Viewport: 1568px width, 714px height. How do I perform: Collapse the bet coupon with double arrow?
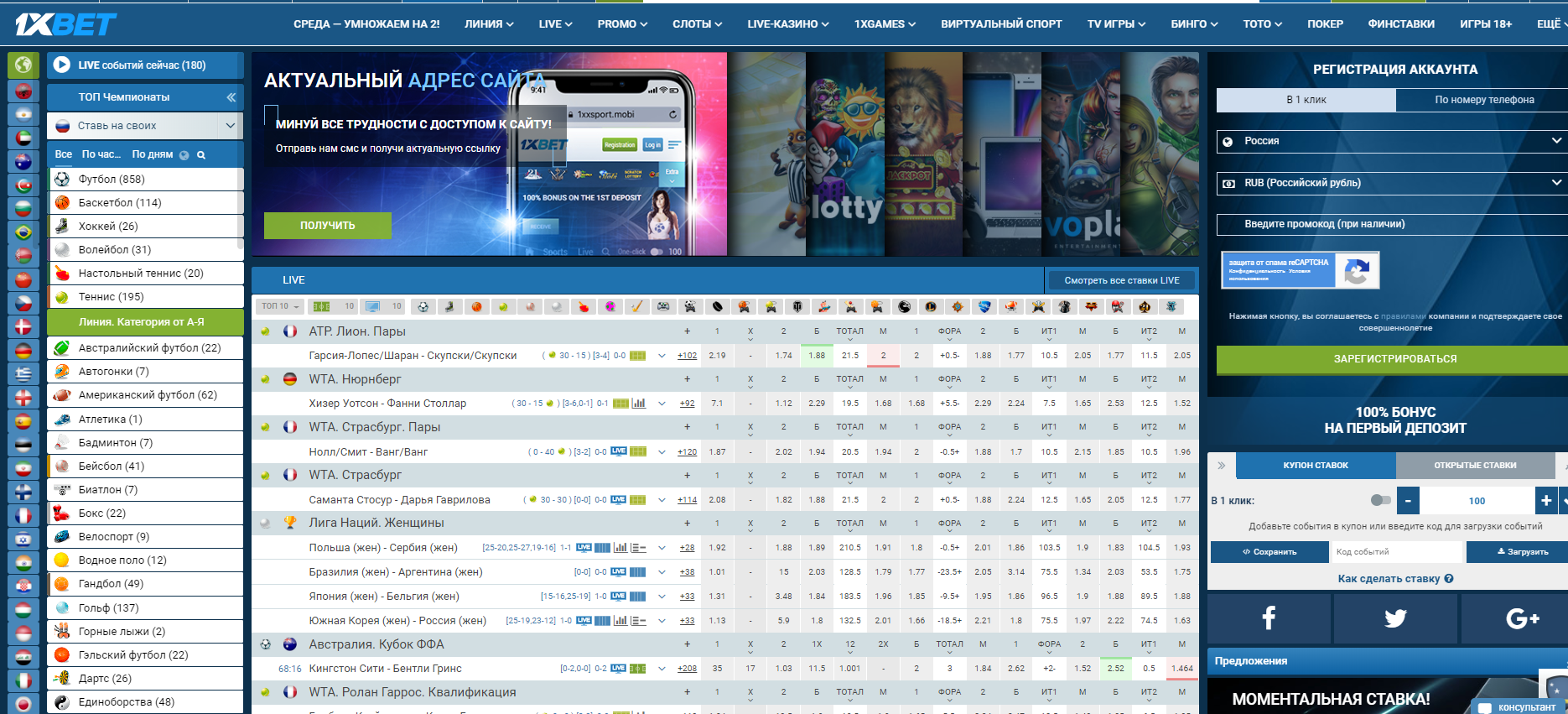1222,465
